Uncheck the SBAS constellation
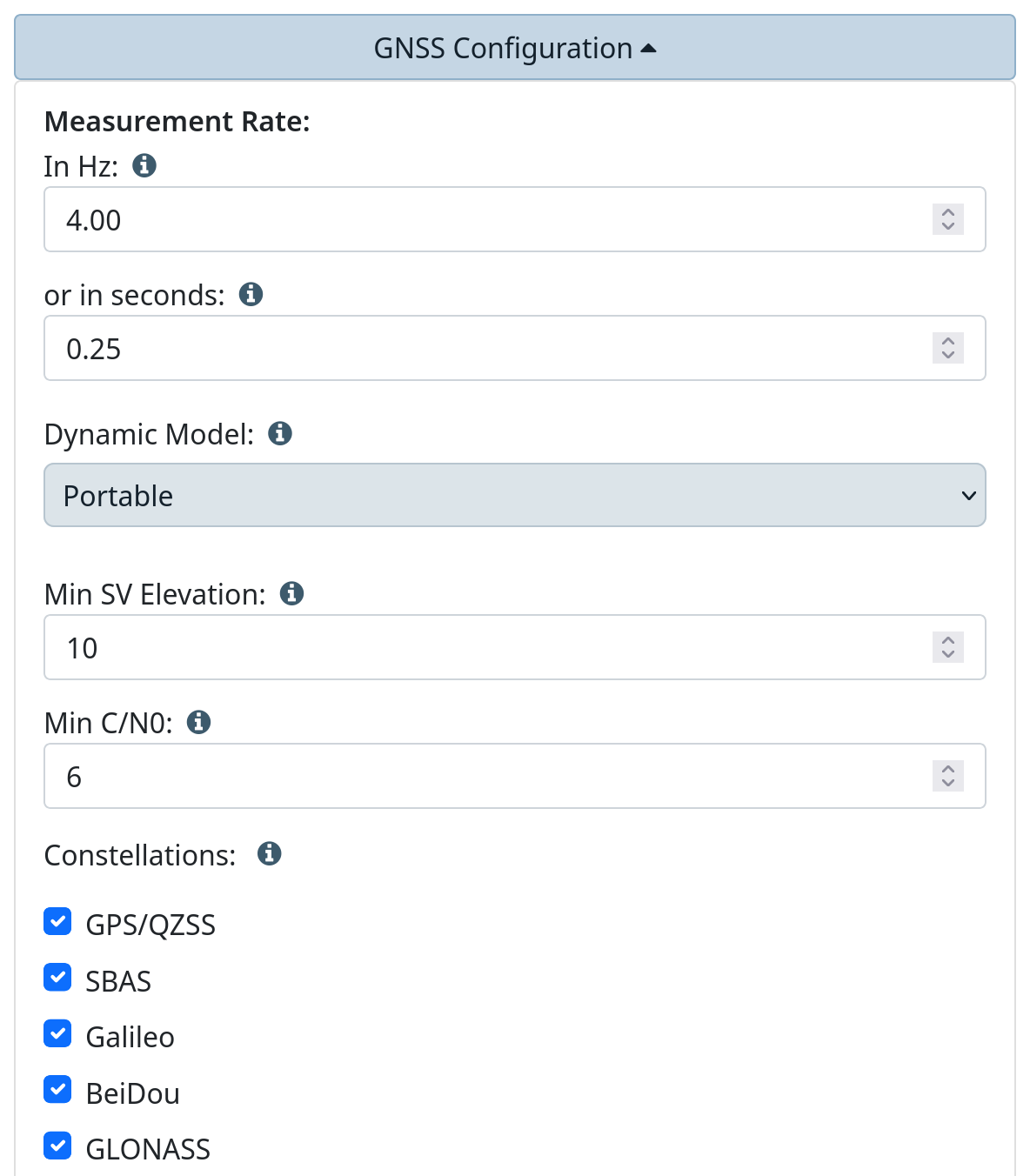1030x1176 pixels. pyautogui.click(x=57, y=978)
